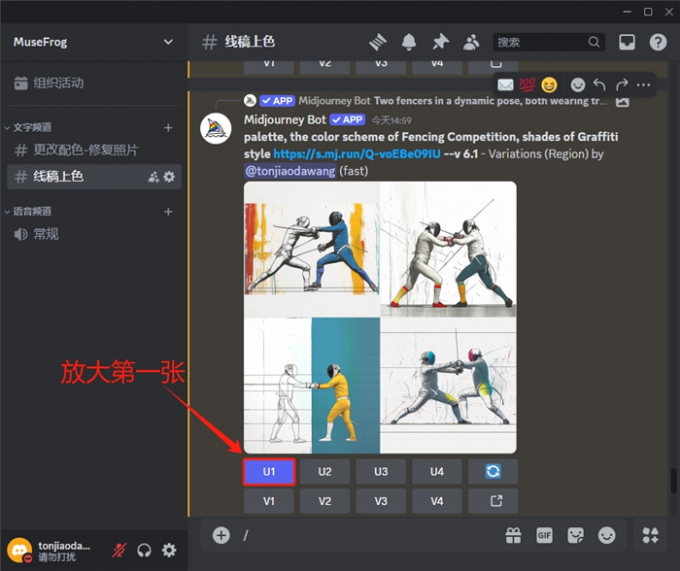React with the 100 emoji
This screenshot has width=680, height=571.
click(x=527, y=85)
